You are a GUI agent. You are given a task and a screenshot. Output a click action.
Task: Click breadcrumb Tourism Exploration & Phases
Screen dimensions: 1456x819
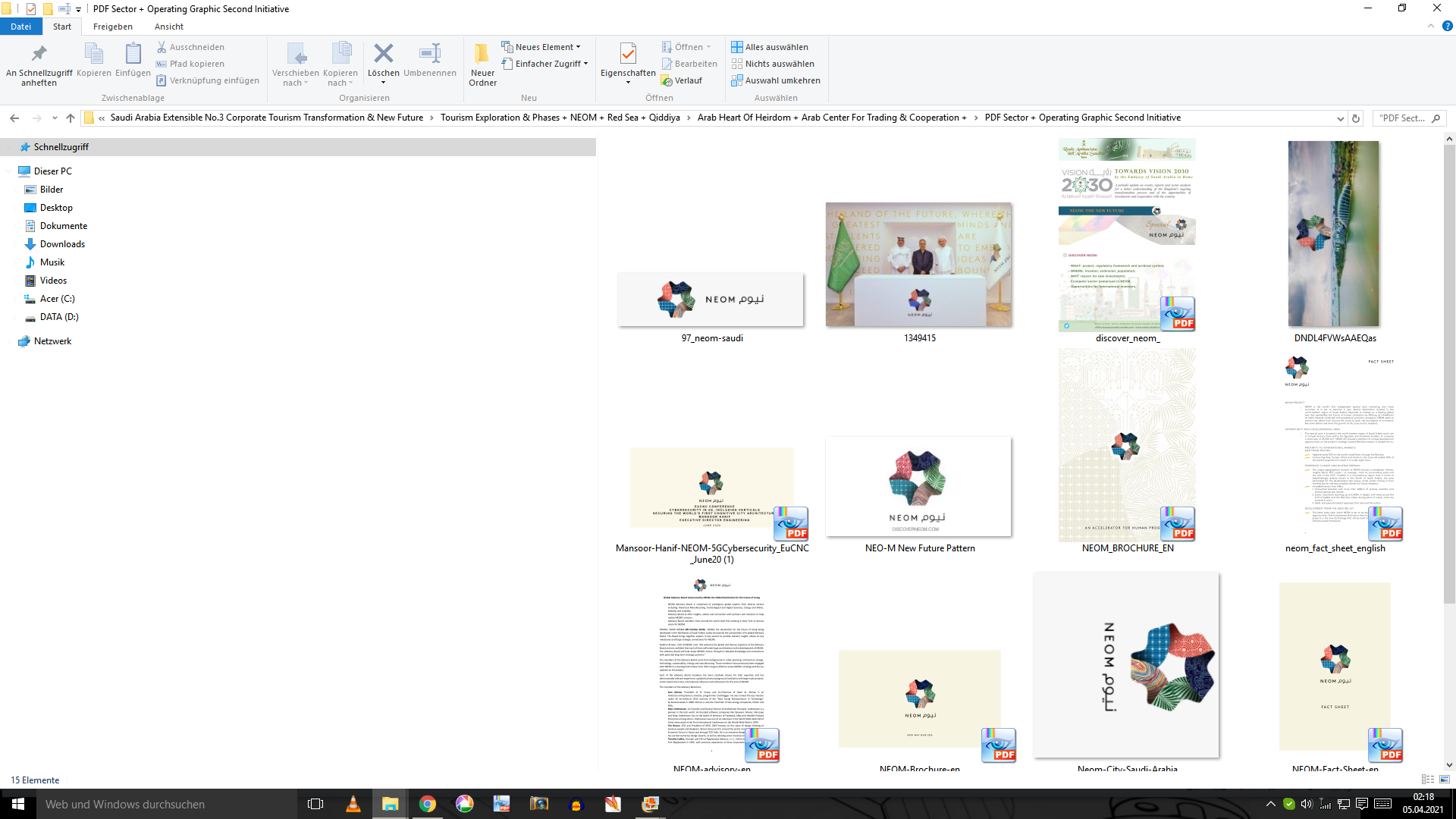click(x=560, y=118)
